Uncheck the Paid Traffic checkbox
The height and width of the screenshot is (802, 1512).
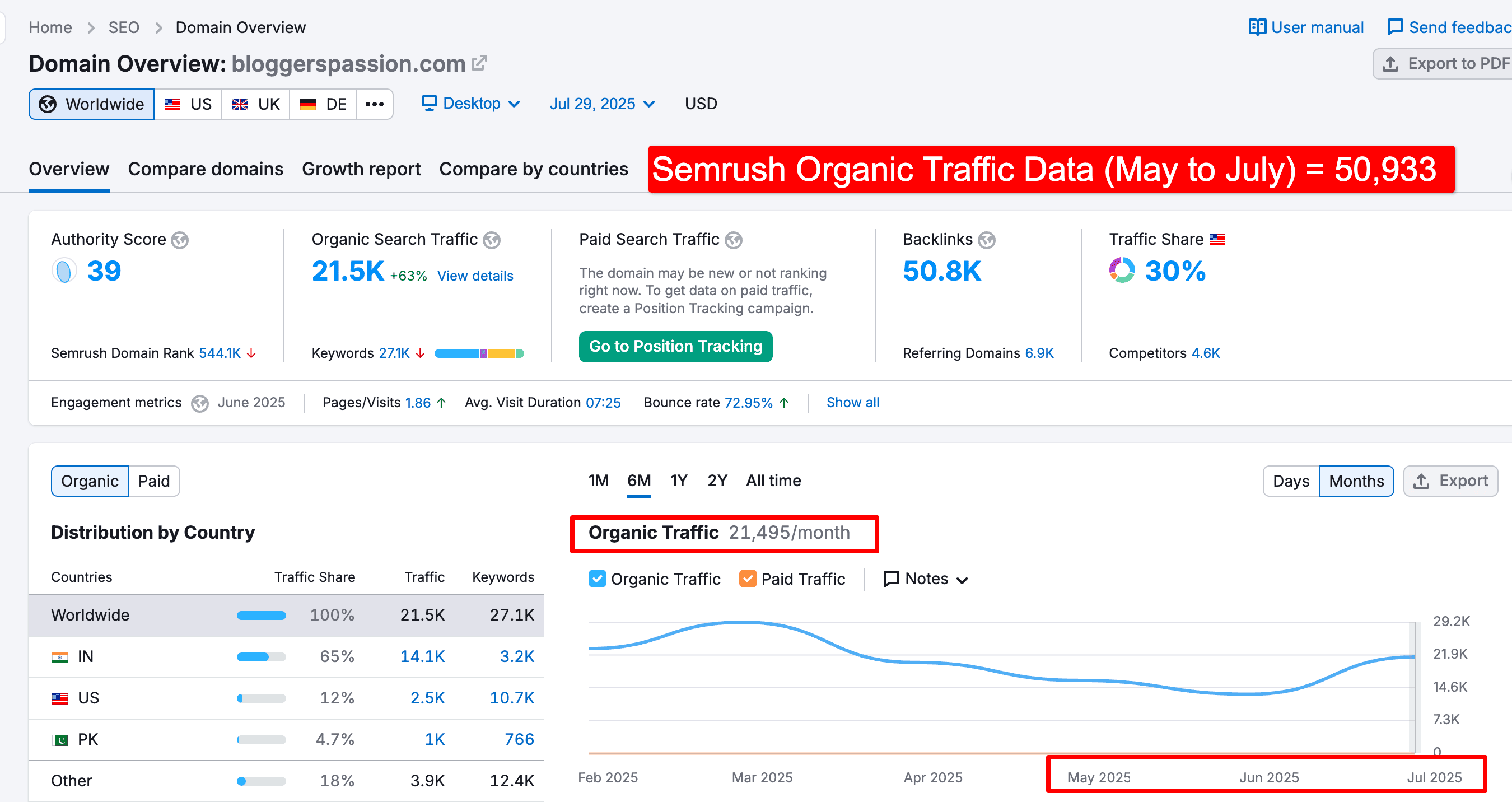point(747,579)
